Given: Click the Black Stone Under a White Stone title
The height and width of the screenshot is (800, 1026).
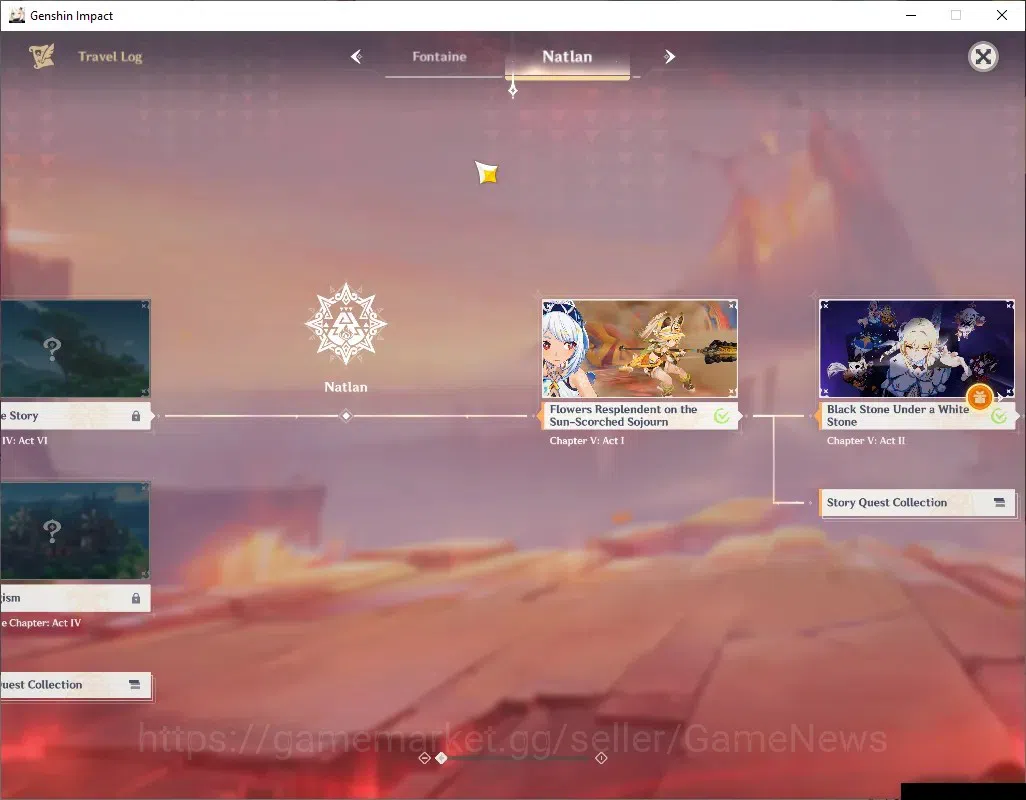Looking at the screenshot, I should point(898,415).
